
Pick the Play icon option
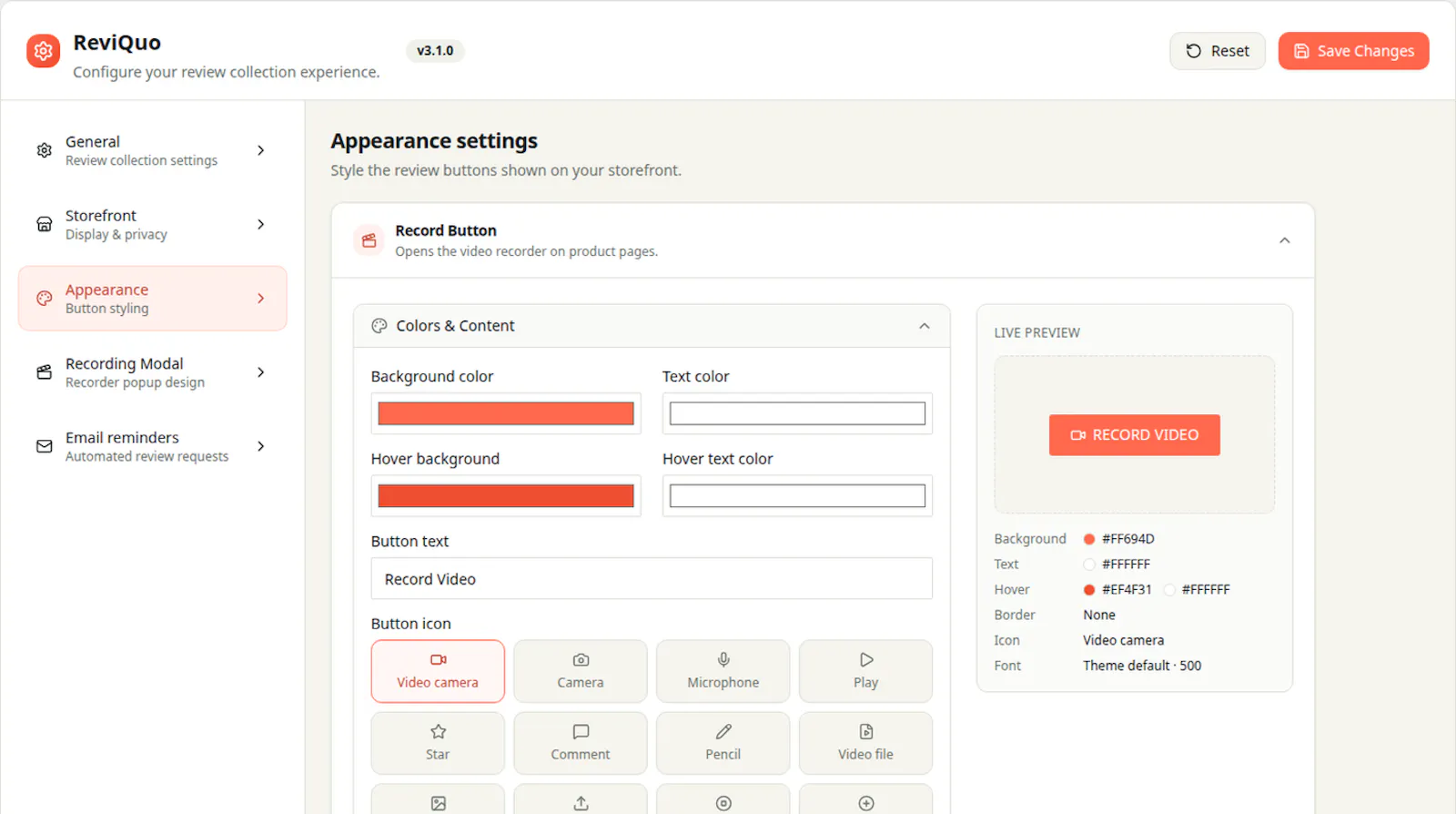[865, 671]
